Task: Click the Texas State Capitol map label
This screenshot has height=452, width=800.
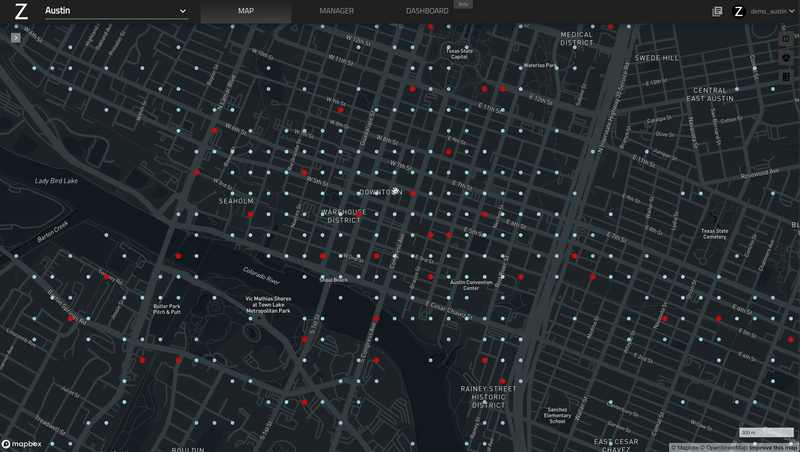Action: tap(459, 54)
